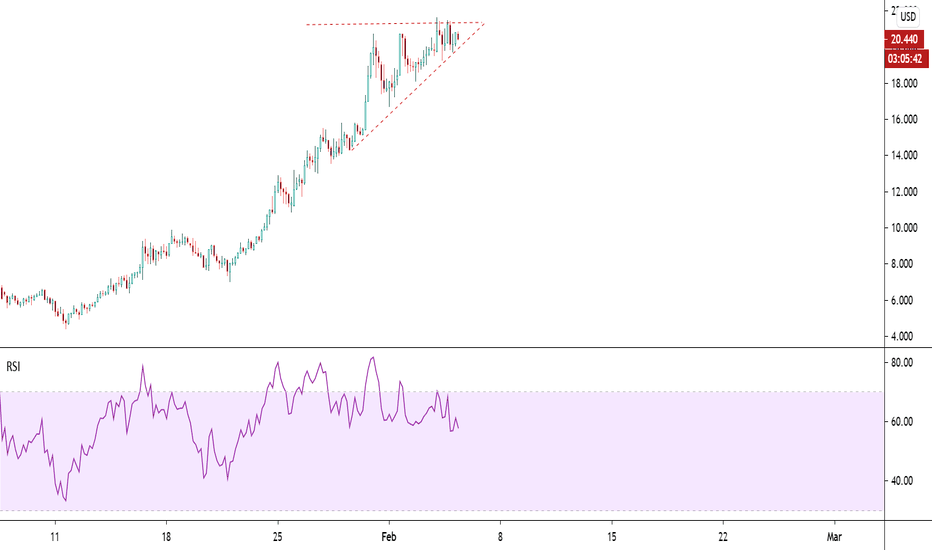Image resolution: width=932 pixels, height=550 pixels.
Task: Select the RSI indicator title
Action: pos(13,367)
